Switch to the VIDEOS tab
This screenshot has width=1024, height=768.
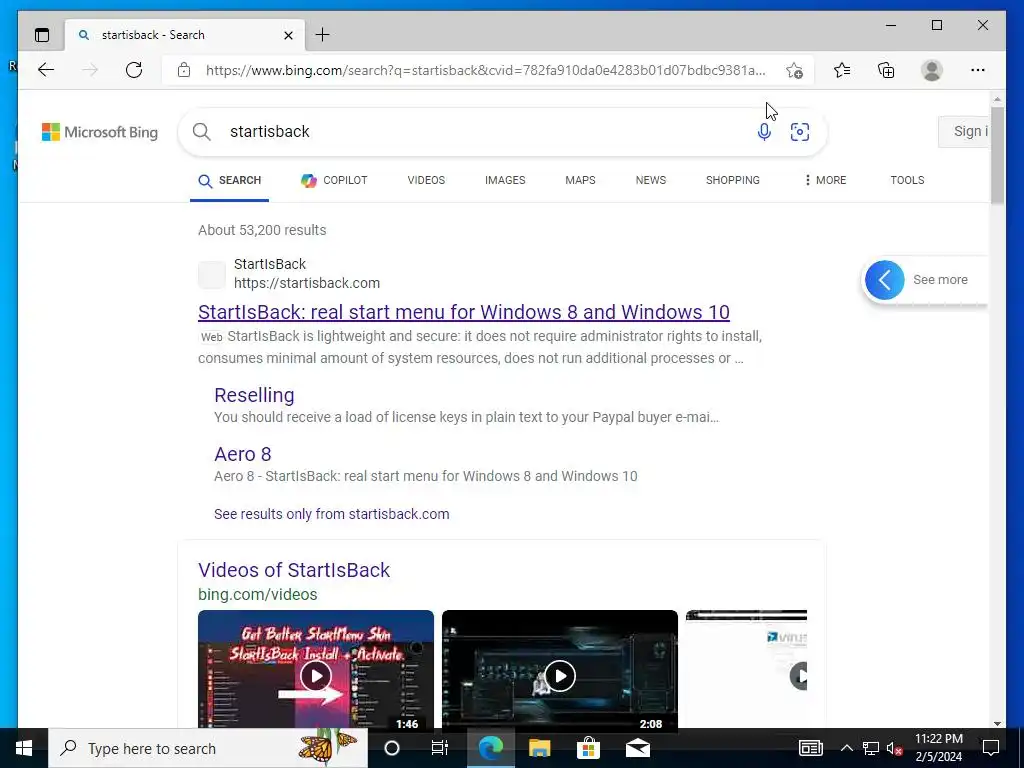pos(426,180)
